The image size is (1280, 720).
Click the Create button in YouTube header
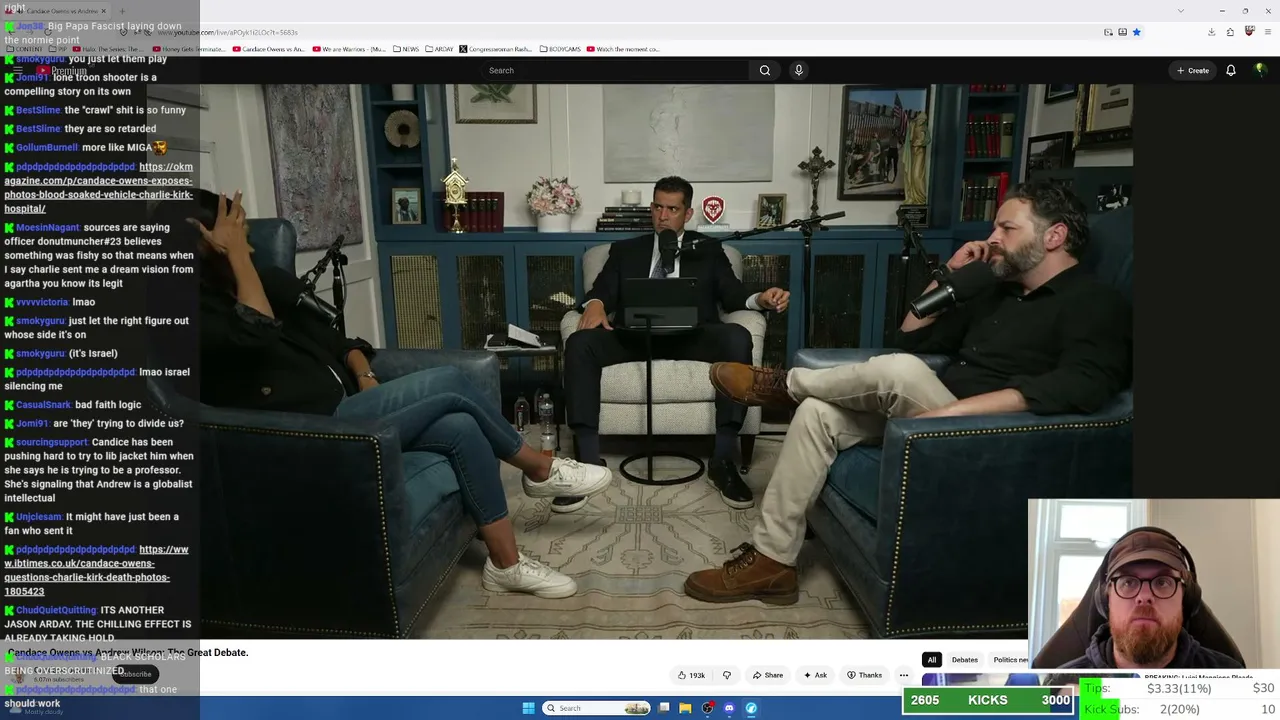point(1193,70)
